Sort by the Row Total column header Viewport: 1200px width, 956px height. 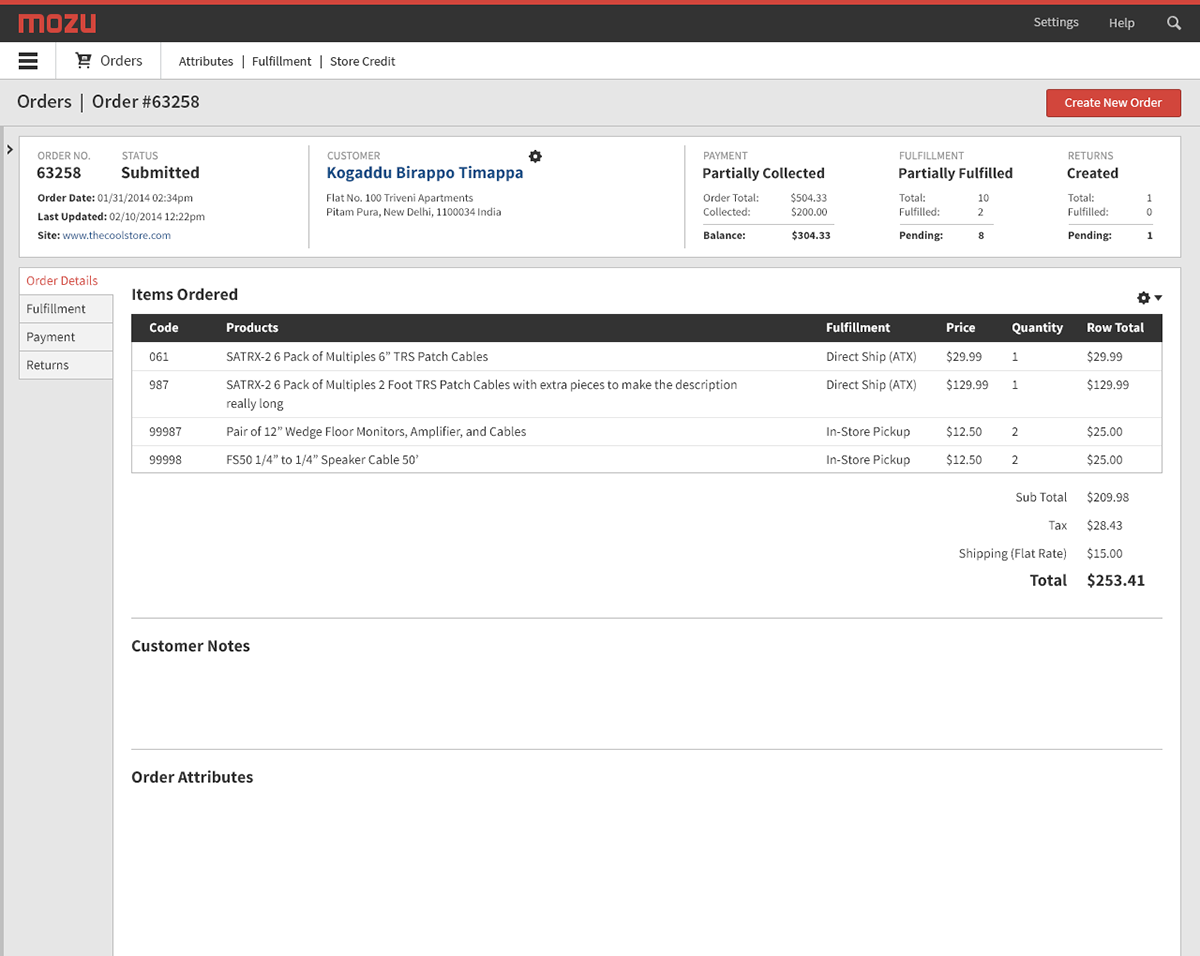click(x=1115, y=328)
